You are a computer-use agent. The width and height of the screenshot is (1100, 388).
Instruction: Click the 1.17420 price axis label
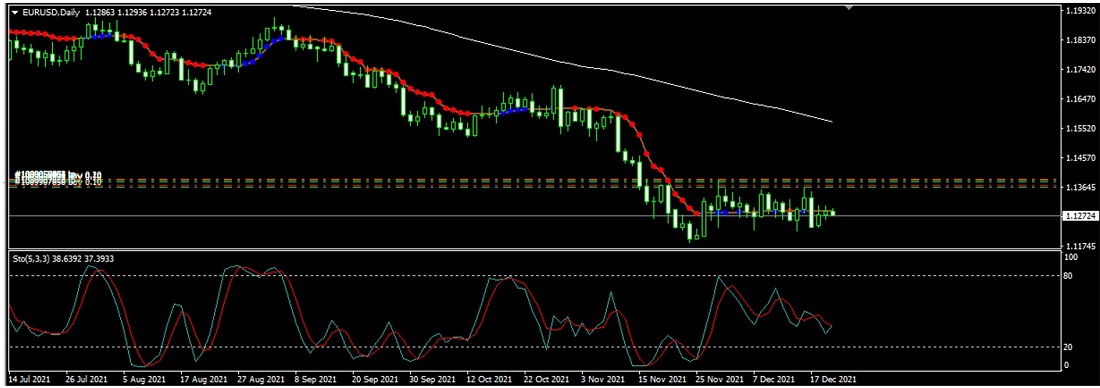point(1080,70)
